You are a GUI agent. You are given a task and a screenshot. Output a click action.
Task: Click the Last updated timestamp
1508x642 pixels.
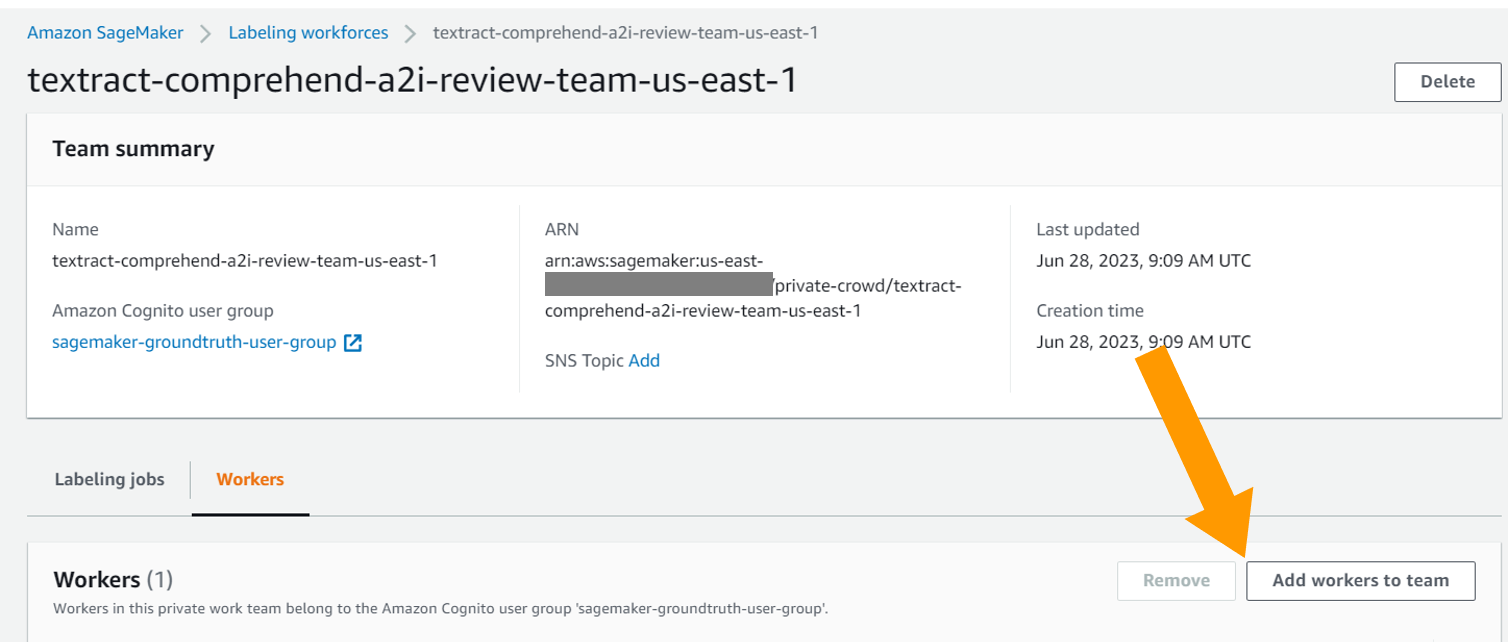pos(1143,261)
